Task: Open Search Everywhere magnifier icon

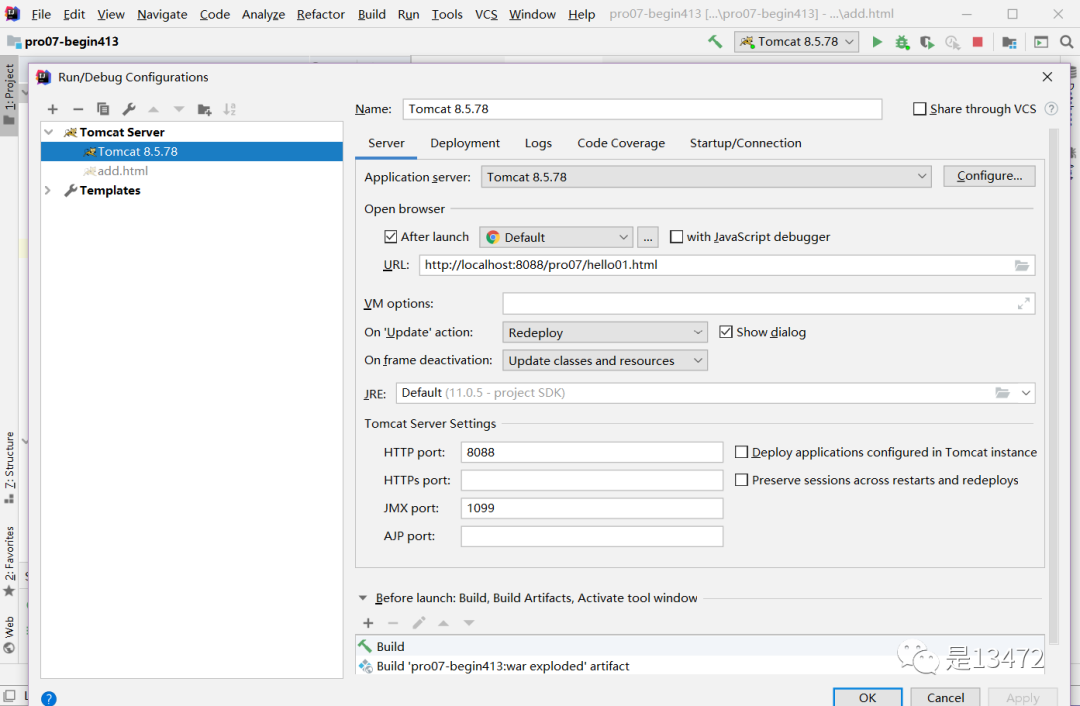Action: click(1066, 42)
